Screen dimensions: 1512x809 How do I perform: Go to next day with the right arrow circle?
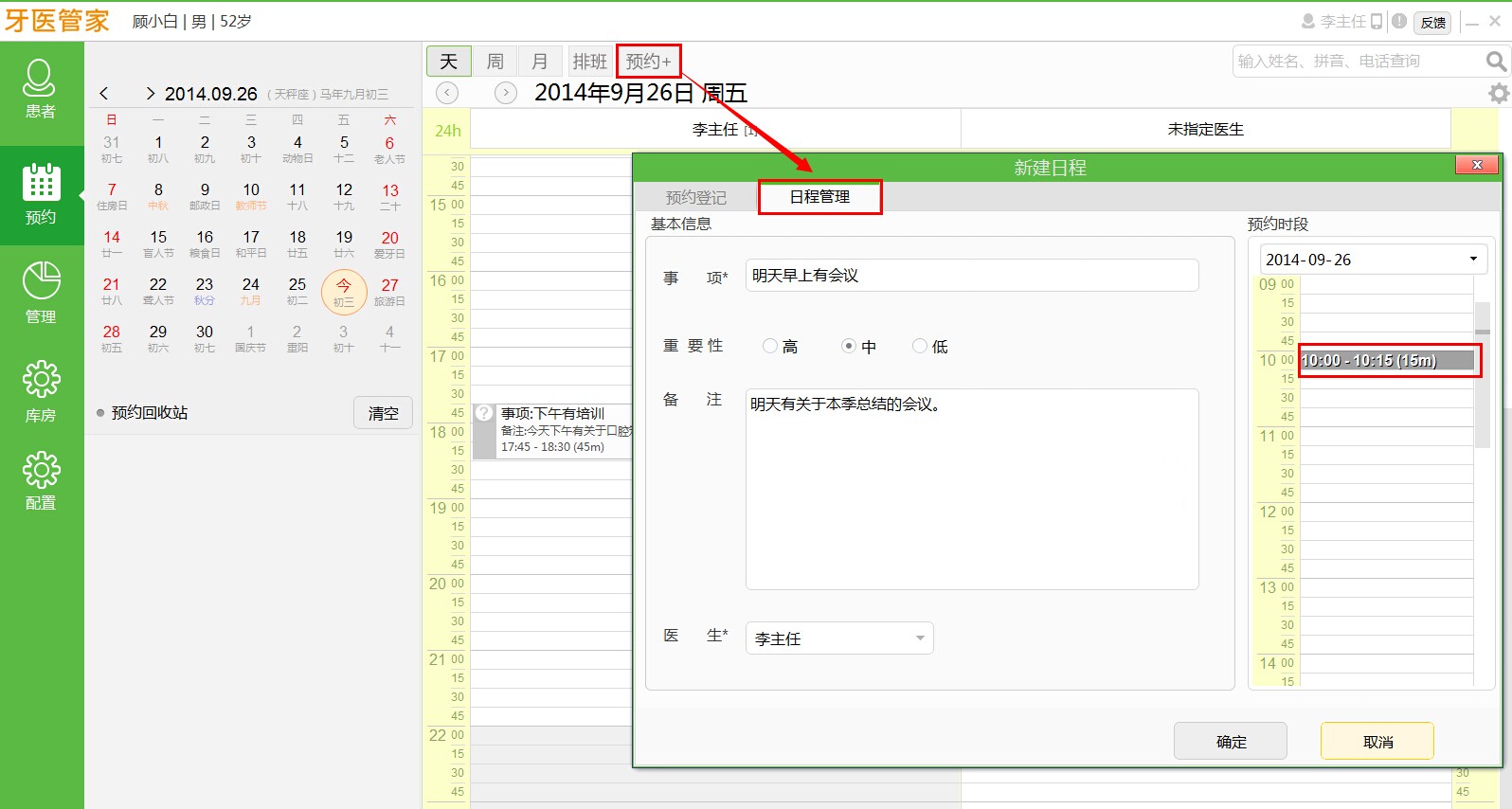506,93
